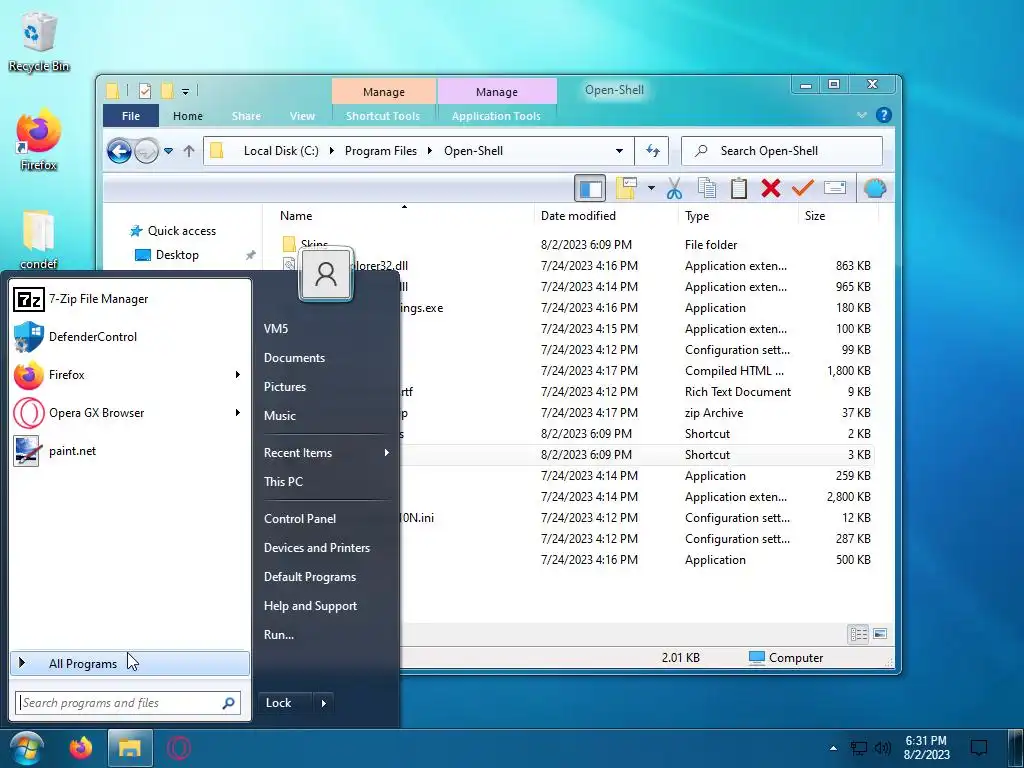Expand the Opera GX Browser submenu arrow
Screen dimensions: 1024x768
pyautogui.click(x=238, y=413)
